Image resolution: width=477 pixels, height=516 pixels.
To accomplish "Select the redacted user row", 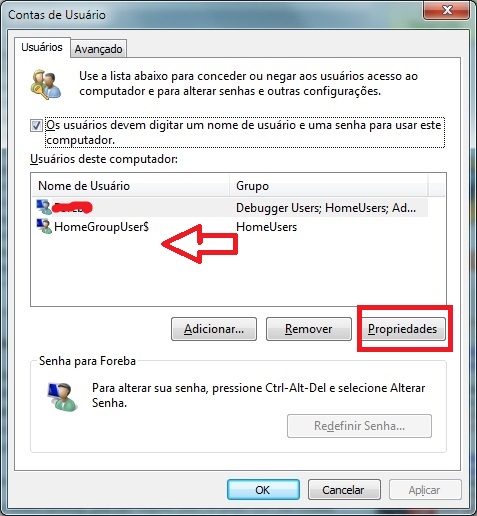I will click(230, 207).
